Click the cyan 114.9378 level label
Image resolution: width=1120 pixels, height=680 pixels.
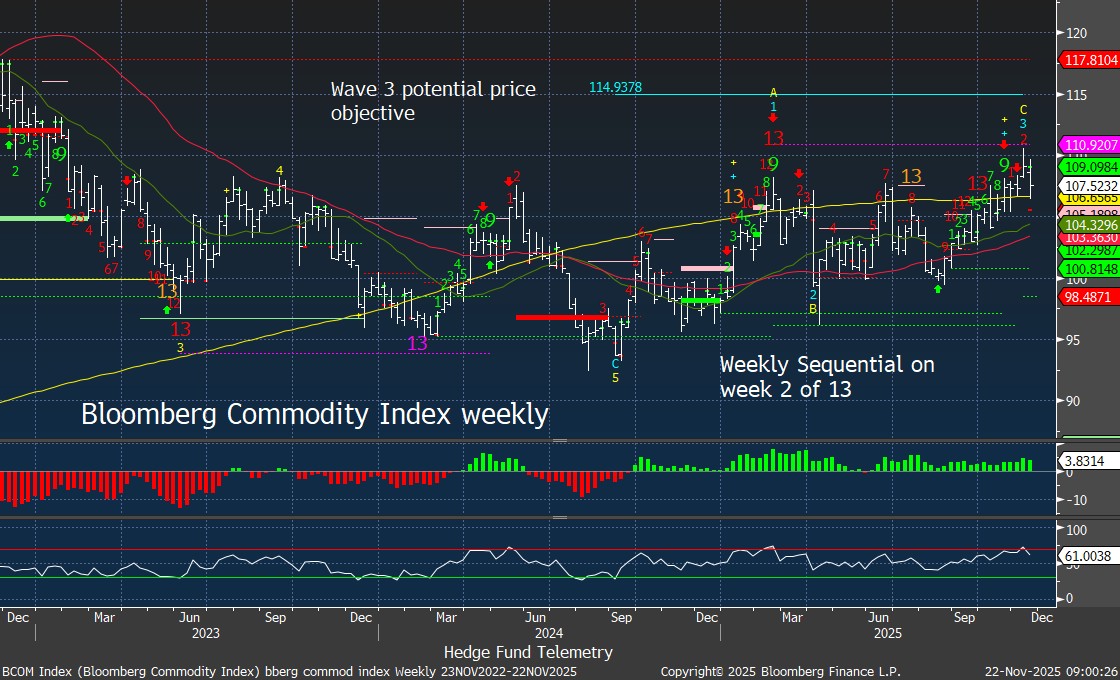[x=615, y=88]
